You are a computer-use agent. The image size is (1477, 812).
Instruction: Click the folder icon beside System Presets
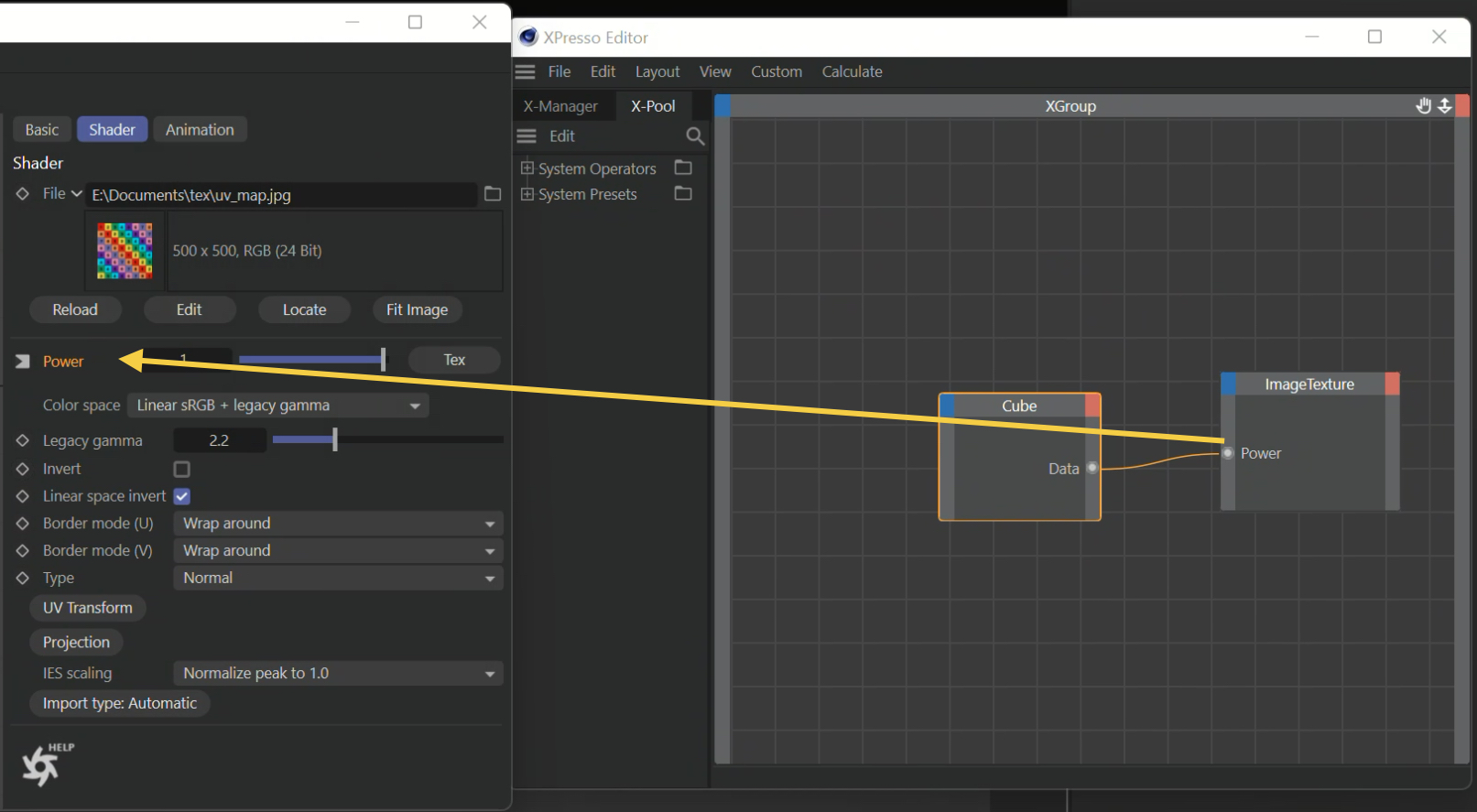tap(683, 193)
